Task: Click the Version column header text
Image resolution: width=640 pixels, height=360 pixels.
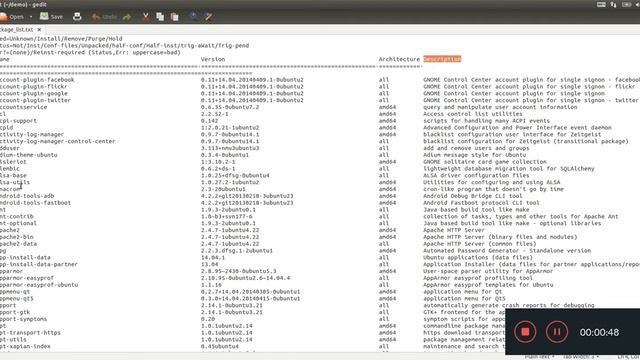Action: tap(213, 59)
